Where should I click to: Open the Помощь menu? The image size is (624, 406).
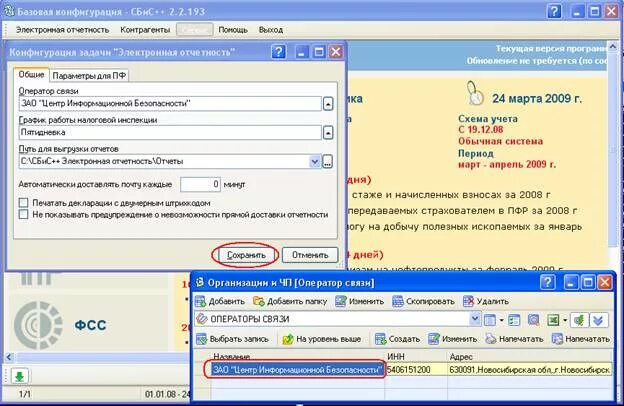click(233, 30)
